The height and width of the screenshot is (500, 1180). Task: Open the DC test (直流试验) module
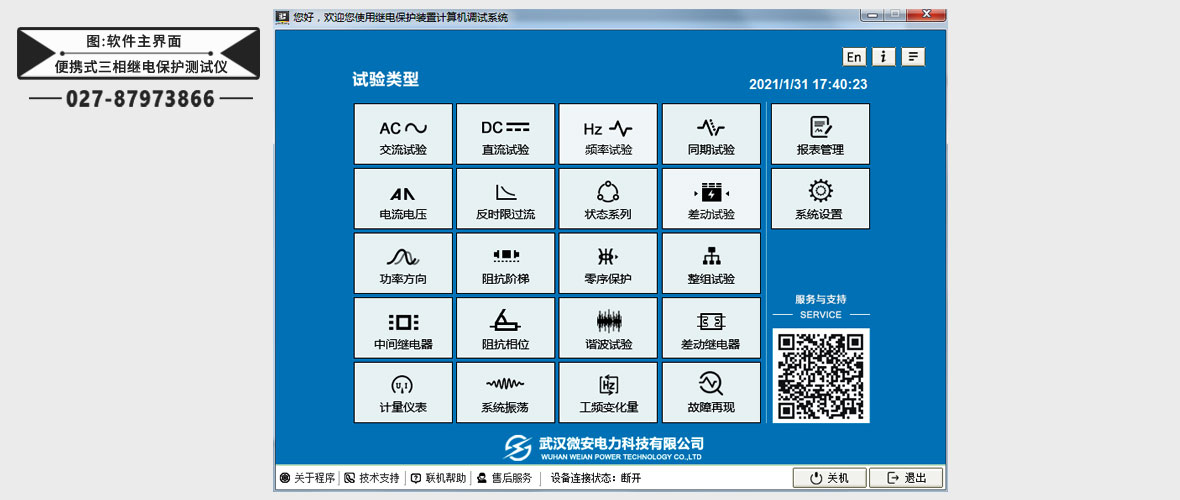pyautogui.click(x=505, y=134)
